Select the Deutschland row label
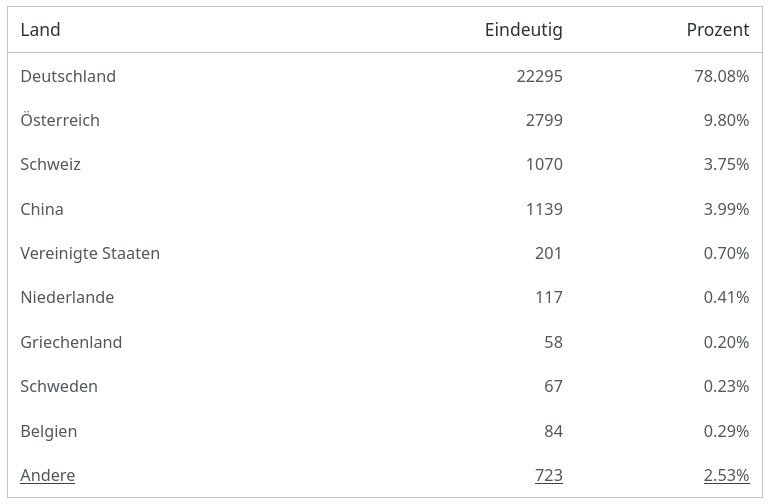The image size is (769, 504). pyautogui.click(x=68, y=76)
